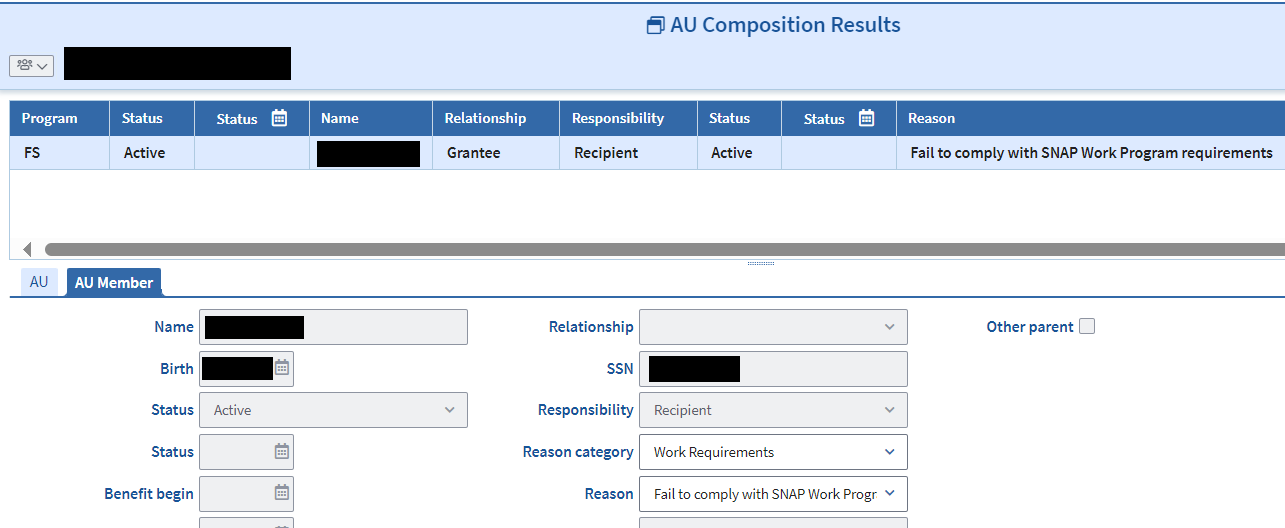
Task: Sort by the Responsibility column header
Action: point(628,118)
